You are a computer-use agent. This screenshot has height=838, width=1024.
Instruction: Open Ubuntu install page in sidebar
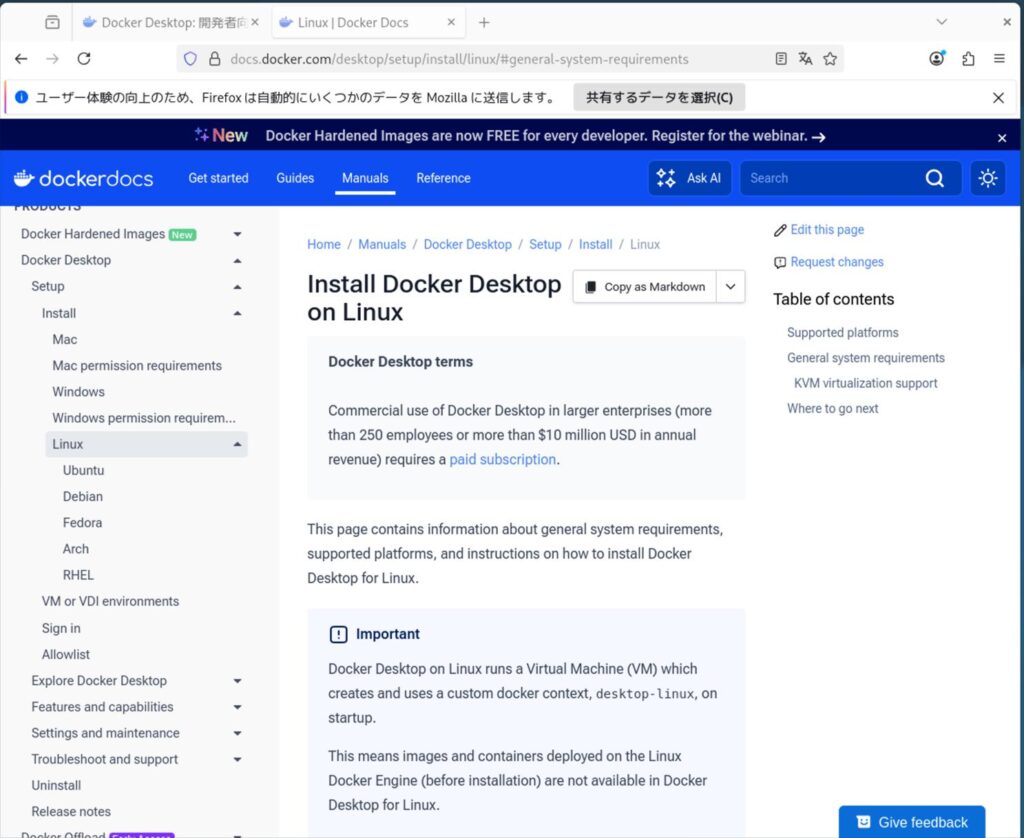pos(83,470)
